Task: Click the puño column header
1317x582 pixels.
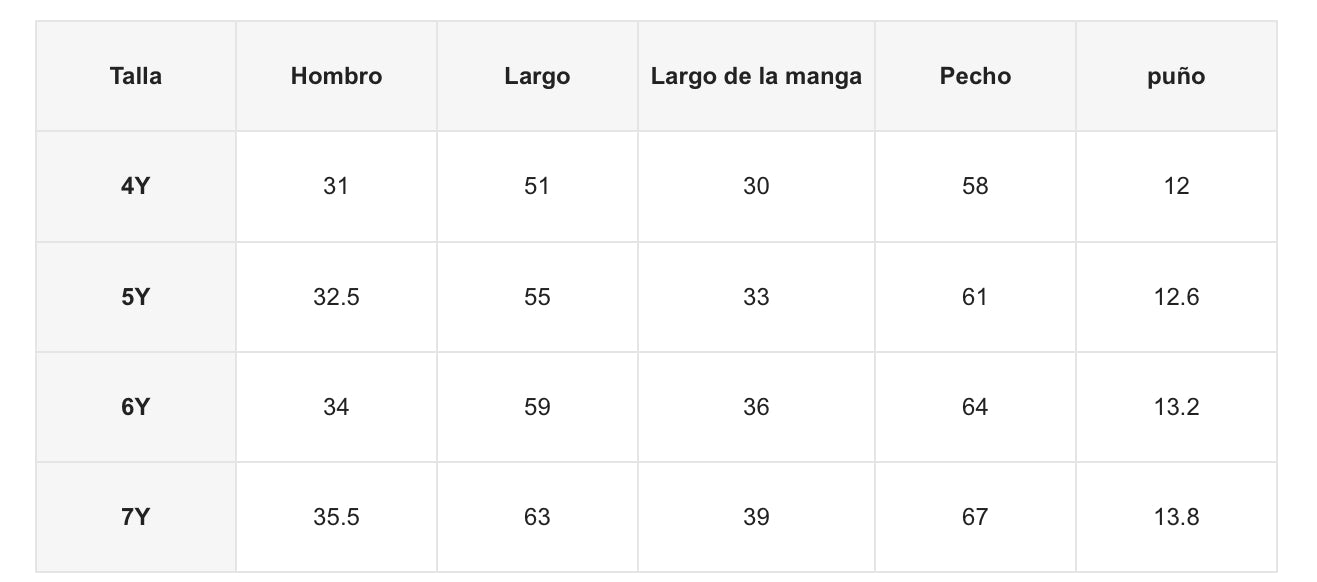Action: coord(1176,76)
